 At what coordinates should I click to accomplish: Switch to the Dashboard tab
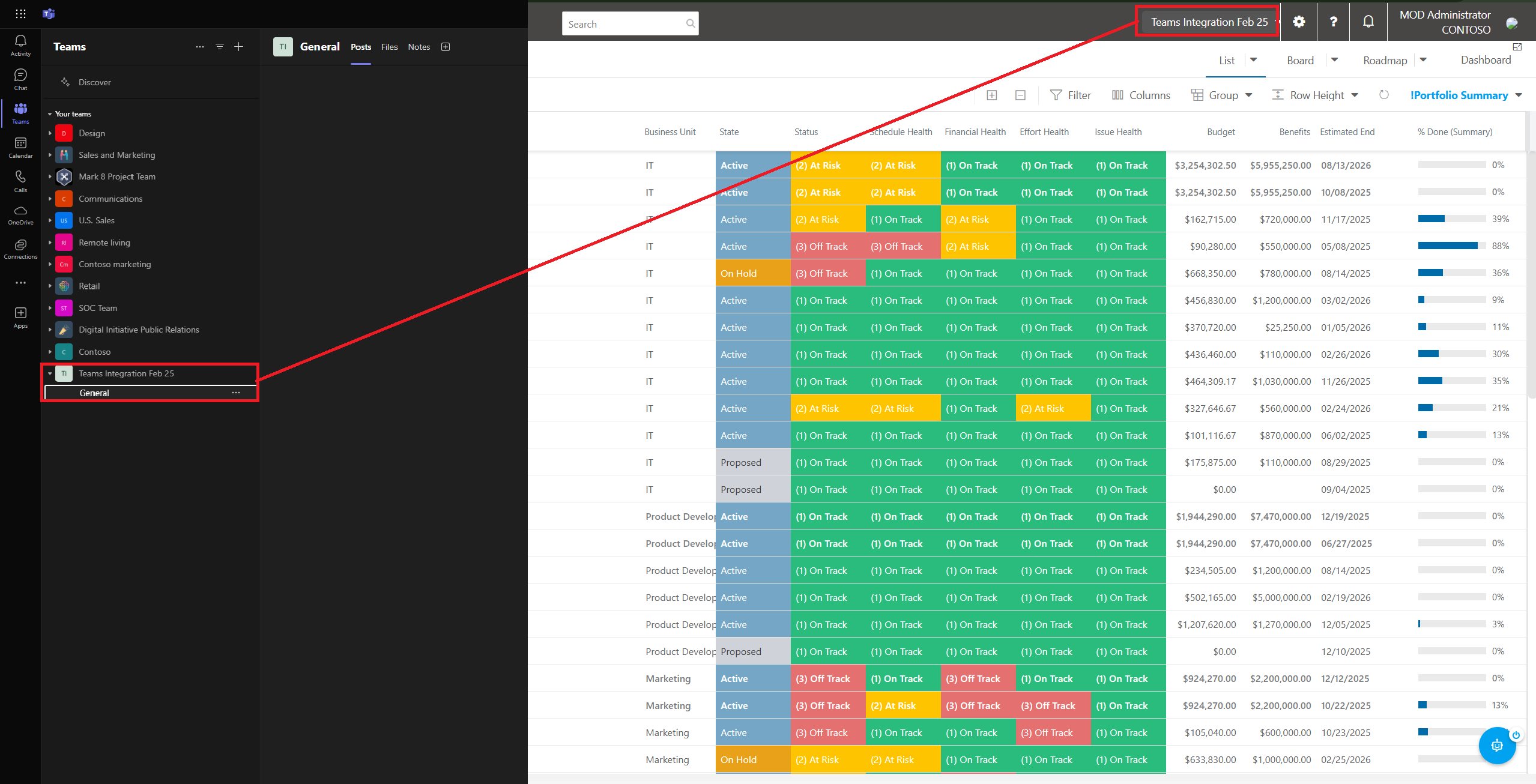(x=1486, y=60)
